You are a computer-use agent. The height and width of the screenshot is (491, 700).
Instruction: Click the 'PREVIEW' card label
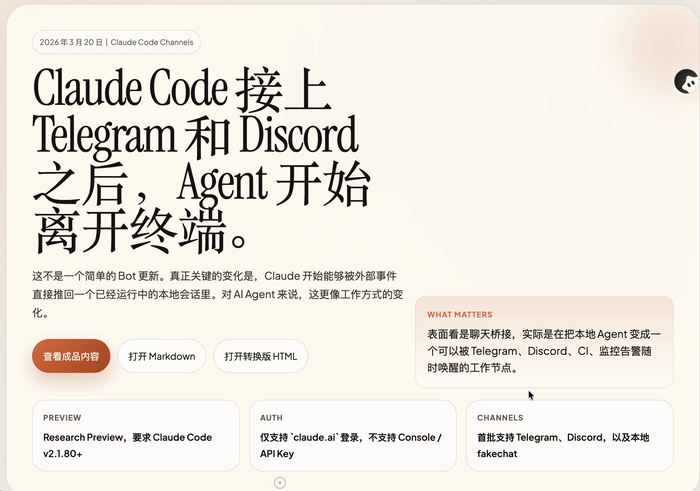[x=62, y=418]
